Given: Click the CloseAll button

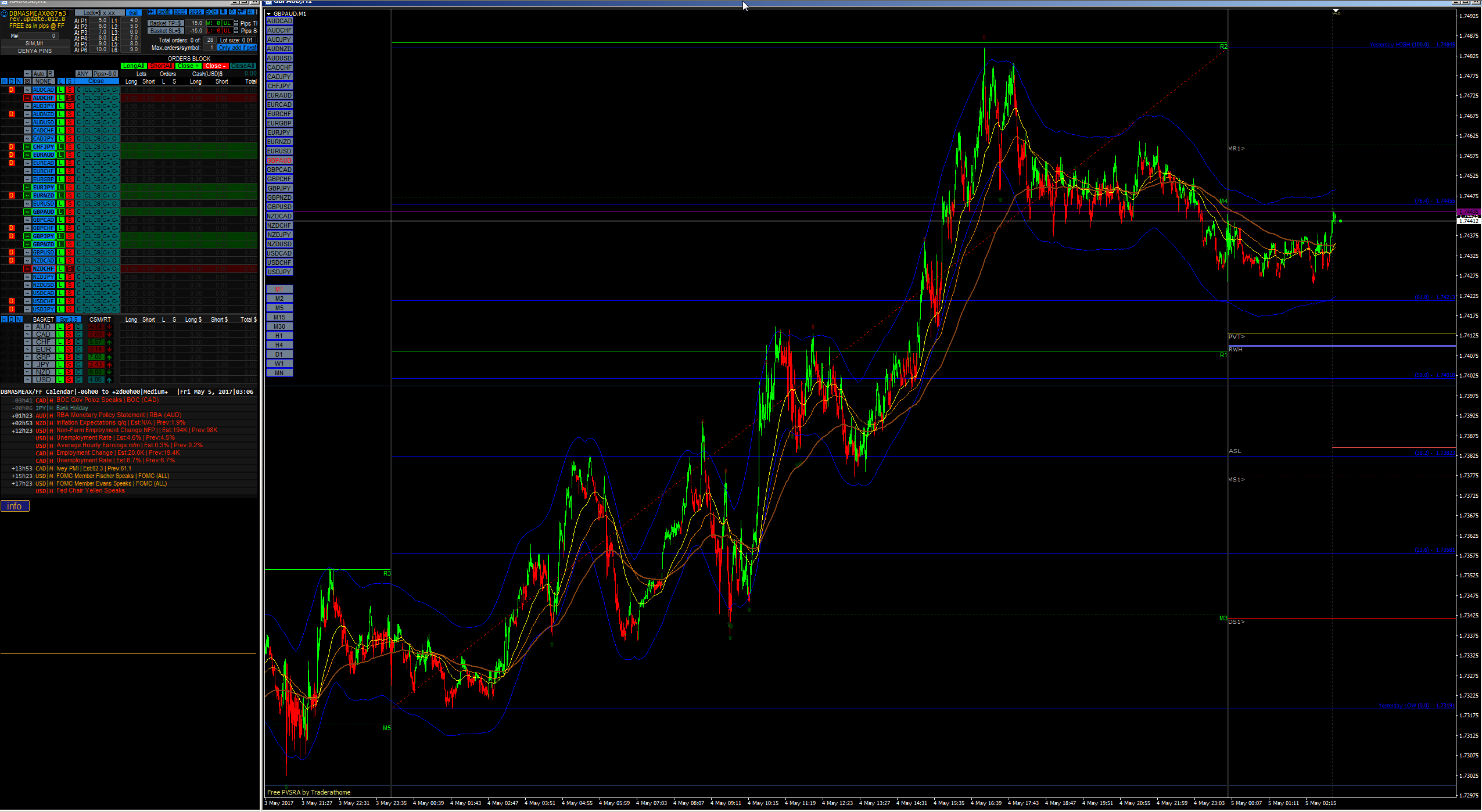Looking at the screenshot, I should (x=243, y=66).
